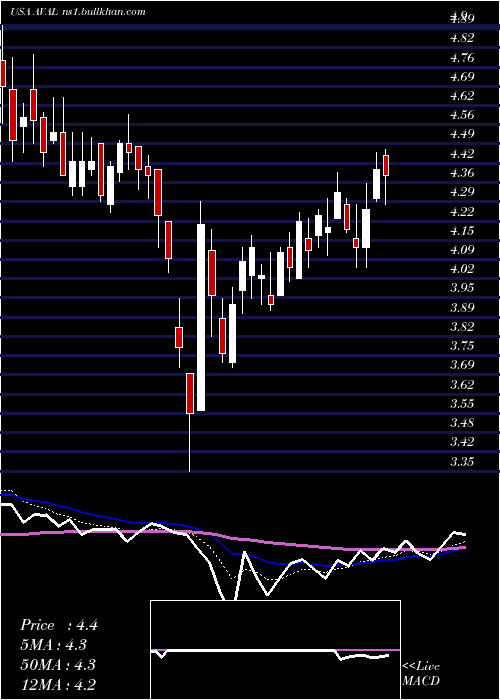Click the 3.82 price axis label
Image resolution: width=500 pixels, height=700 pixels.
[x=462, y=327]
